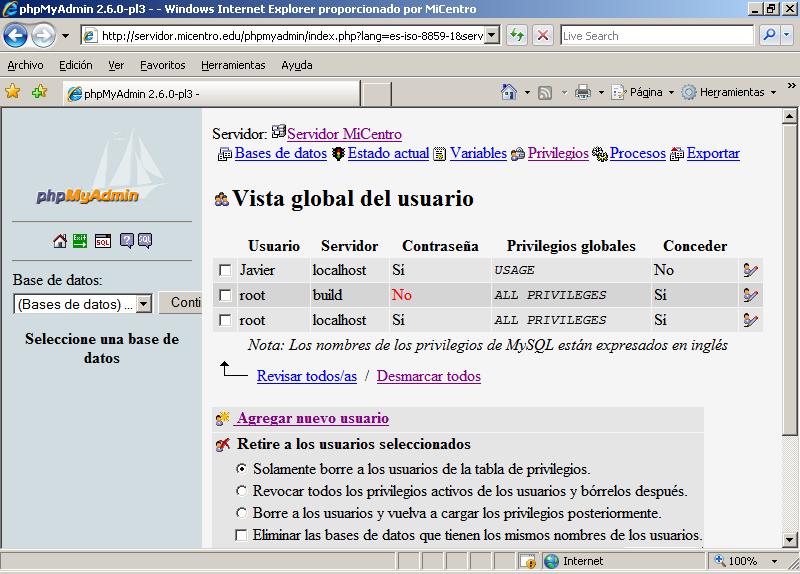This screenshot has width=800, height=574.
Task: Click the browser refresh button
Action: coord(517,35)
